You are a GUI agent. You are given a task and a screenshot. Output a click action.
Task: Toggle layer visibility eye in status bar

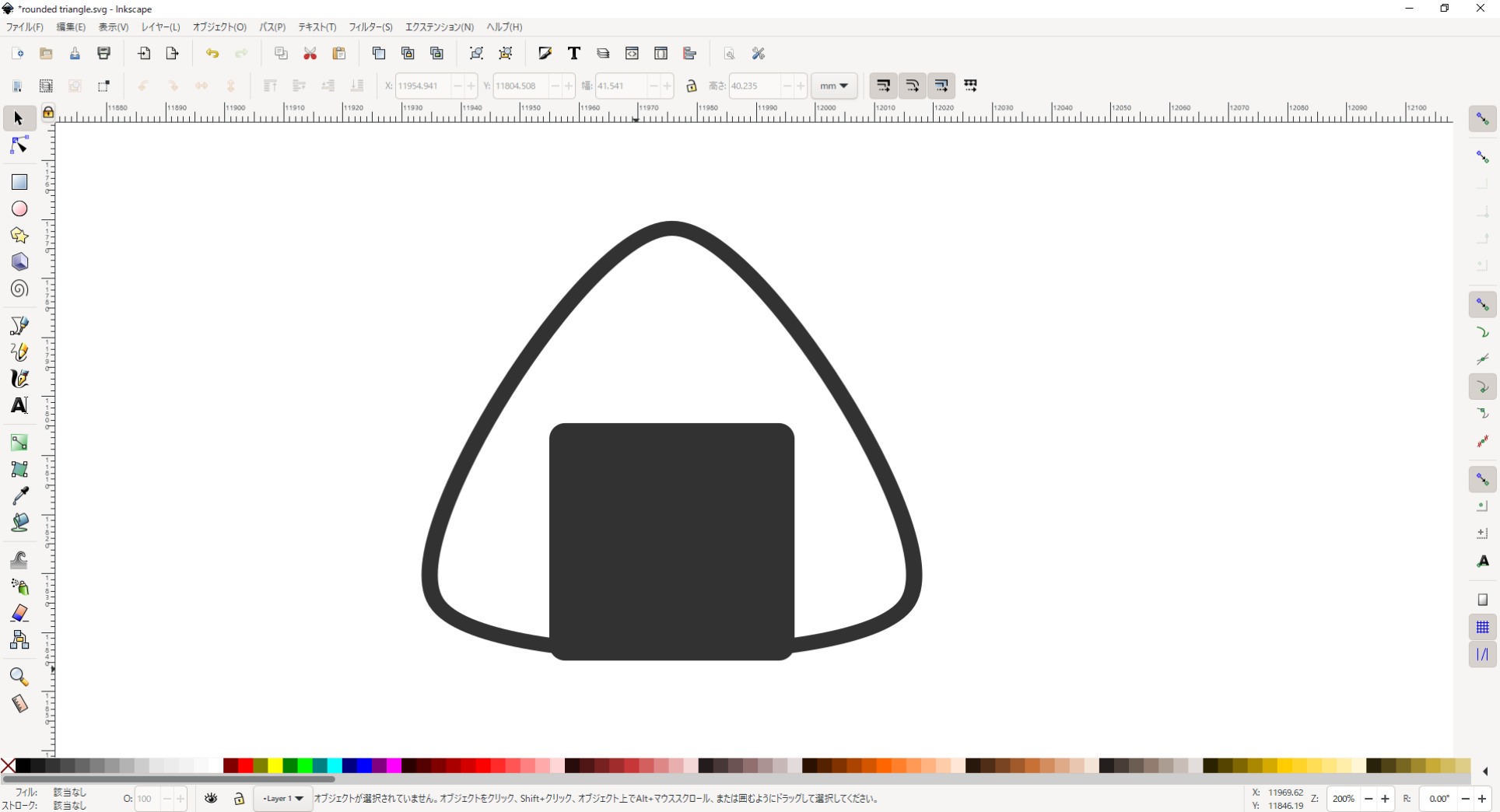212,799
